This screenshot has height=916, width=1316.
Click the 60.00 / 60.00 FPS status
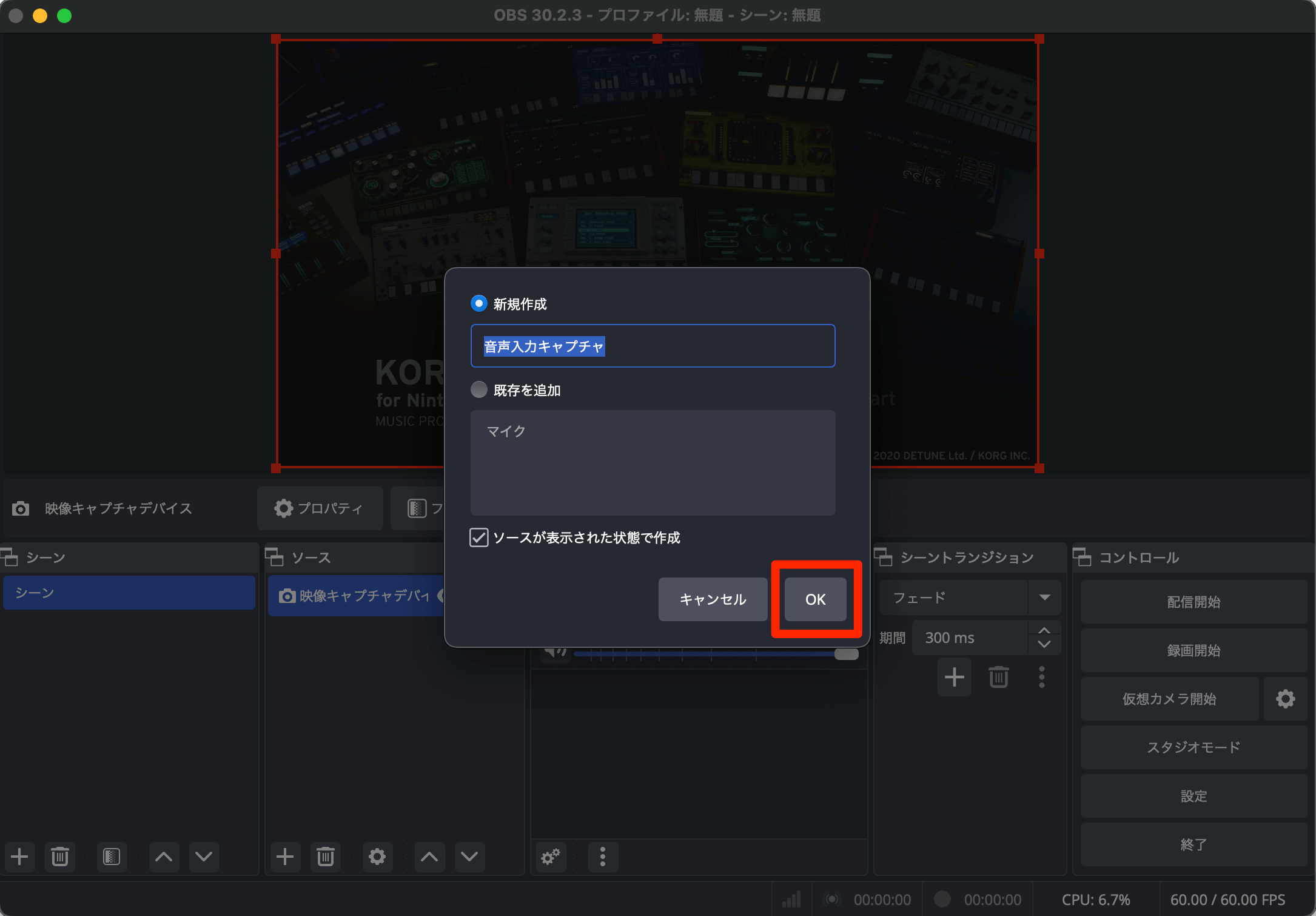click(x=1227, y=900)
